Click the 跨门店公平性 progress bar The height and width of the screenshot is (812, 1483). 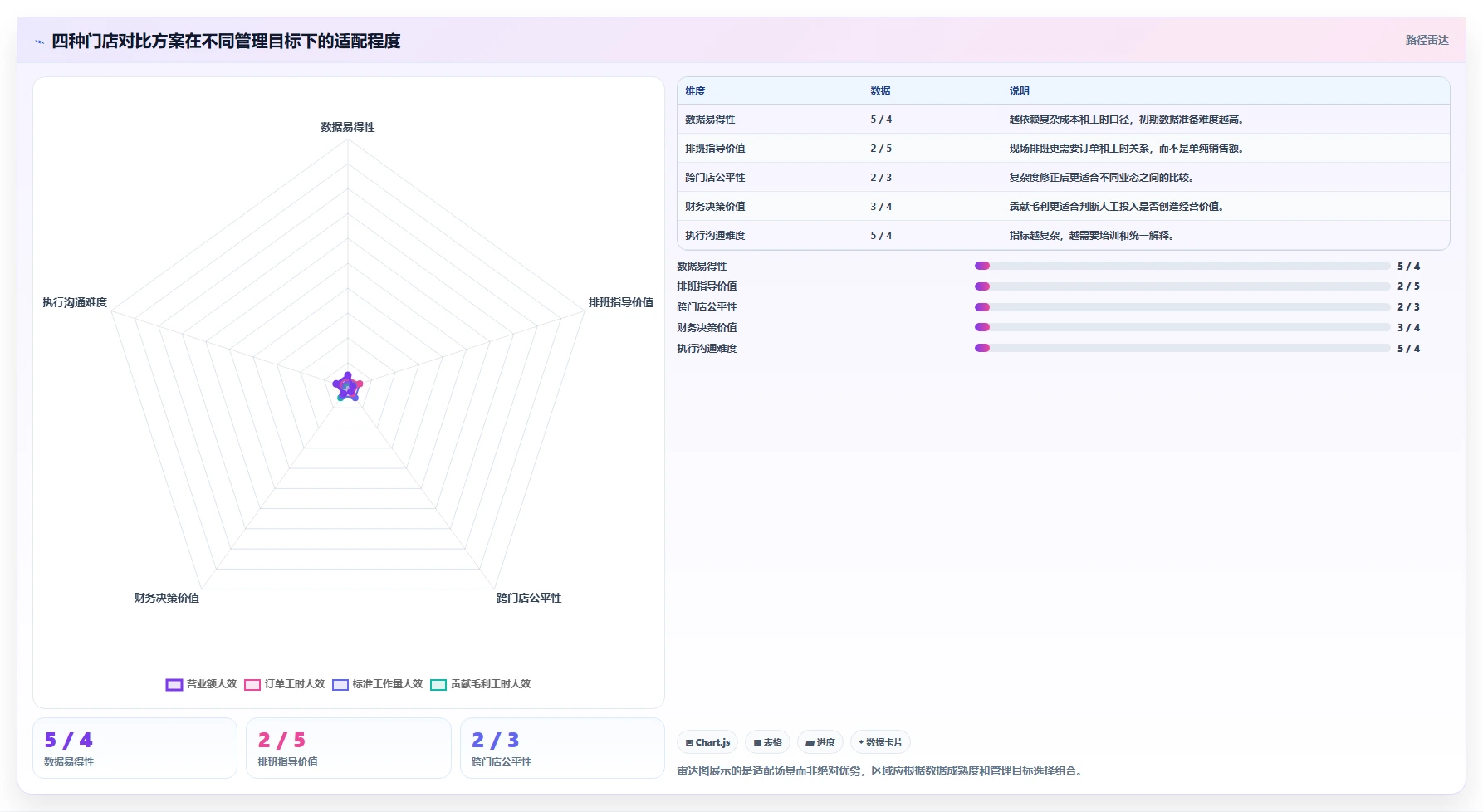1182,307
